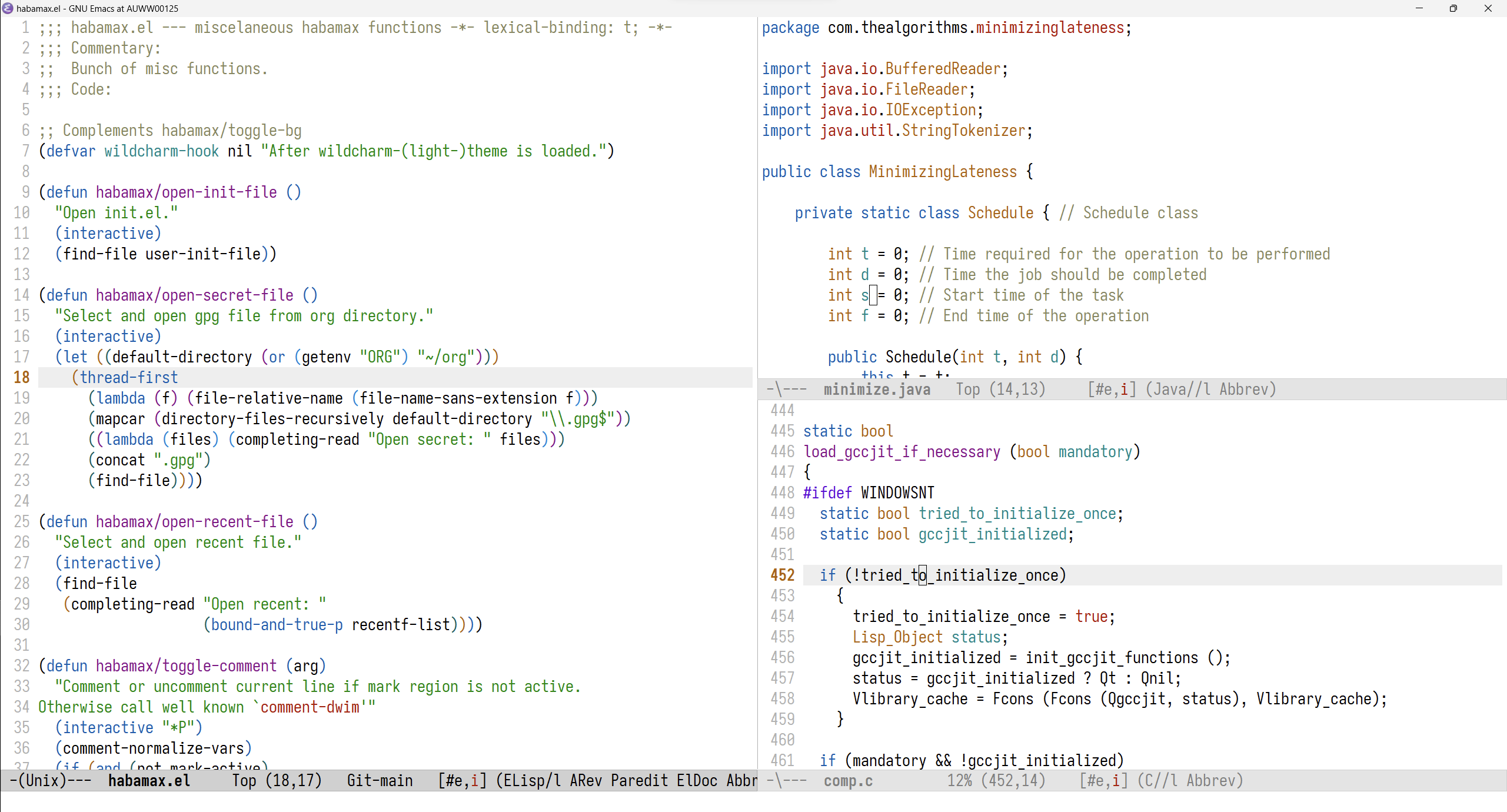Image resolution: width=1507 pixels, height=812 pixels.
Task: Click the Emacs logo in the title bar
Action: click(x=6, y=8)
